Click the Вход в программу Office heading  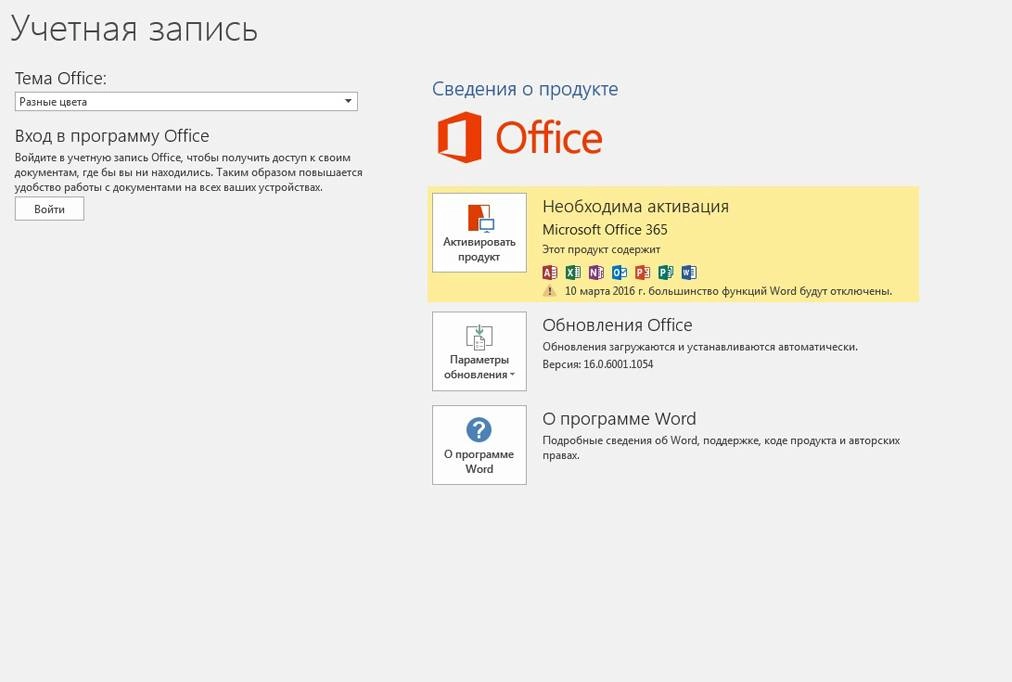[112, 136]
